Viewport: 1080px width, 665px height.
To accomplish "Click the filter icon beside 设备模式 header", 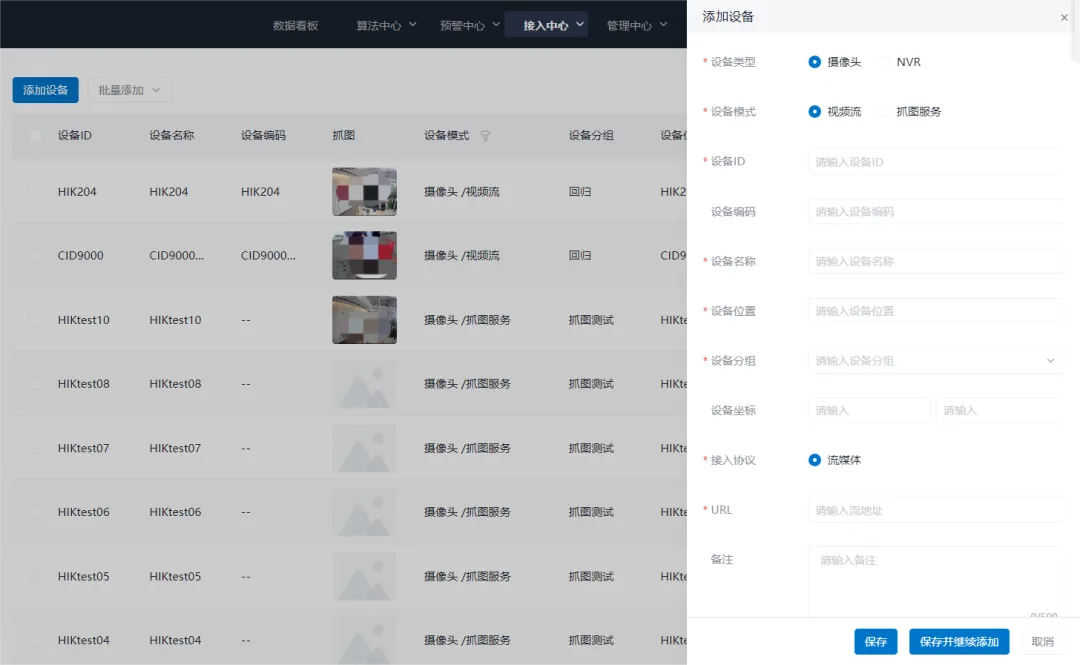I will [x=485, y=136].
